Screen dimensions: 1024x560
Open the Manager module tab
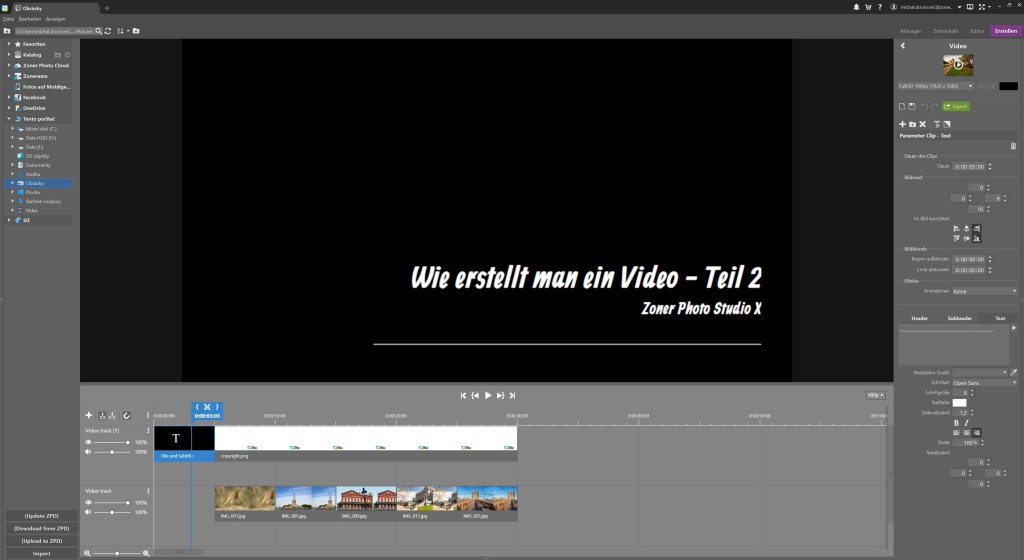(x=910, y=31)
